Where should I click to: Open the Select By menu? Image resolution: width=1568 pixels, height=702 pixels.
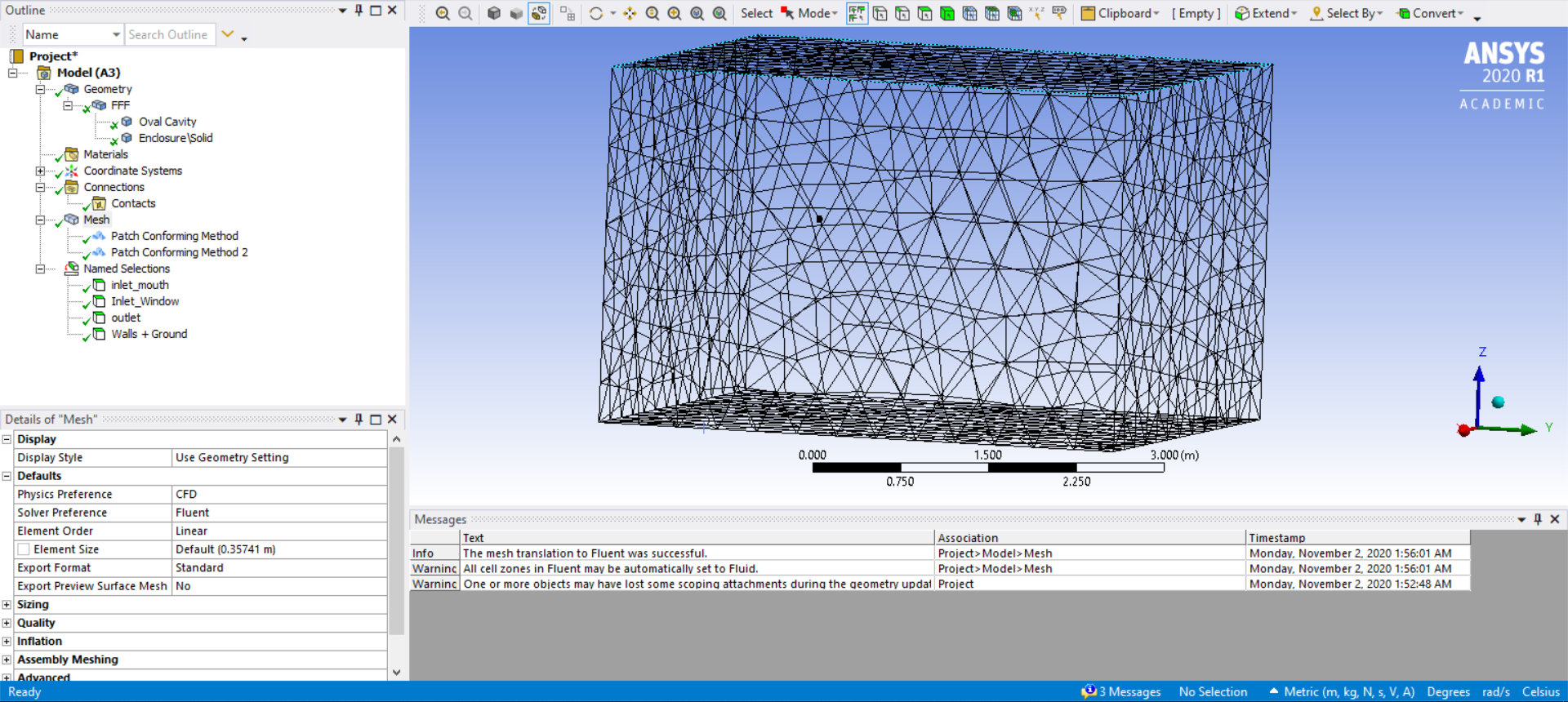1347,13
